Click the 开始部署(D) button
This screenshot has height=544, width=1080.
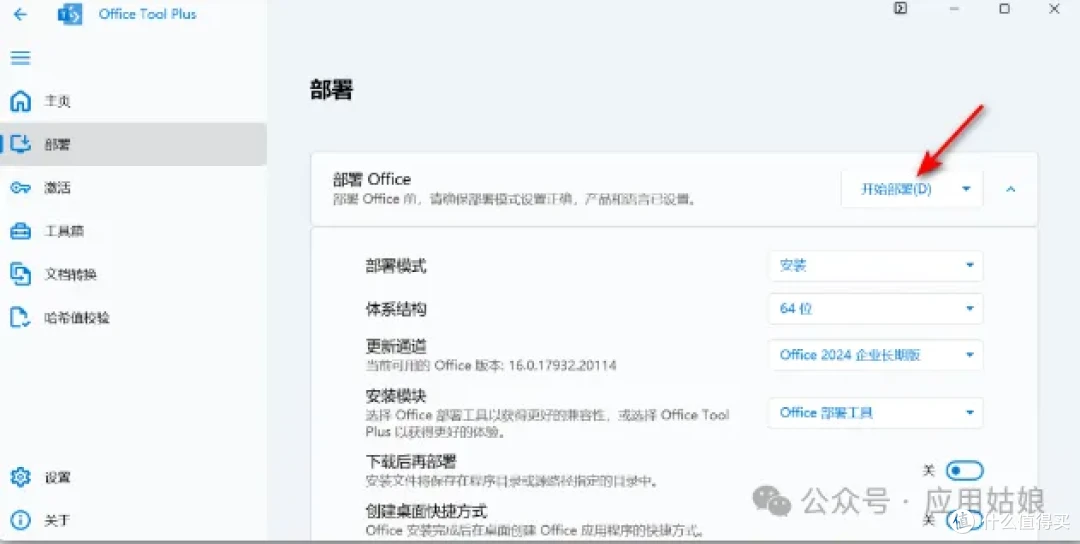(896, 189)
